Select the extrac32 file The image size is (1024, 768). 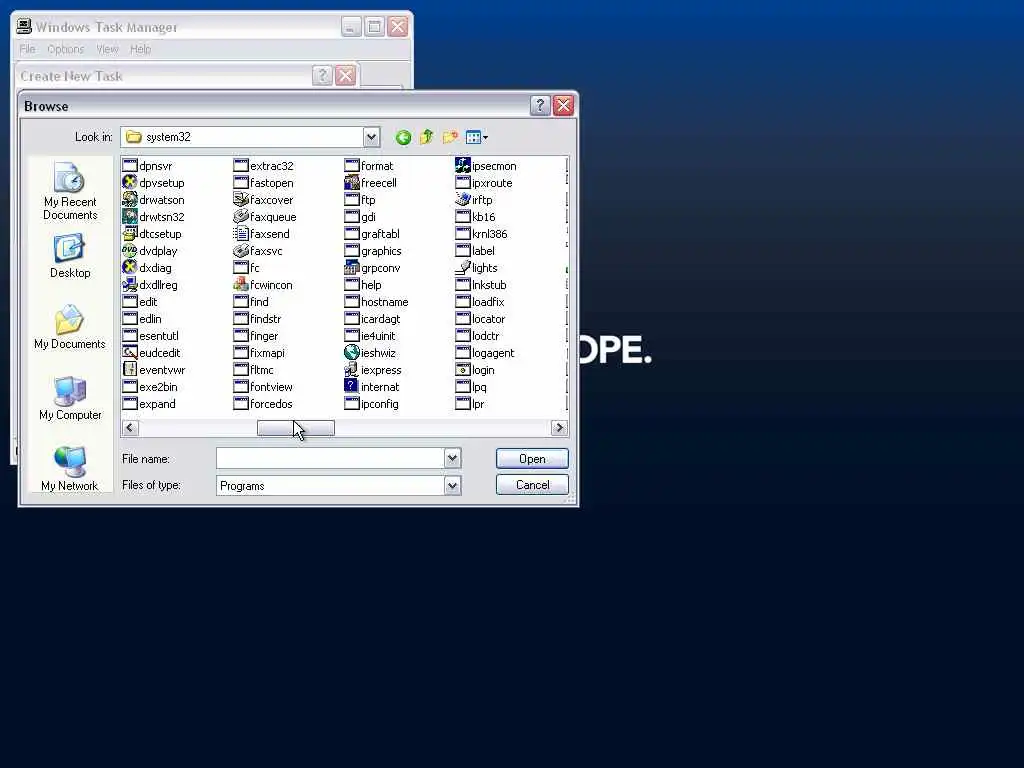[264, 166]
